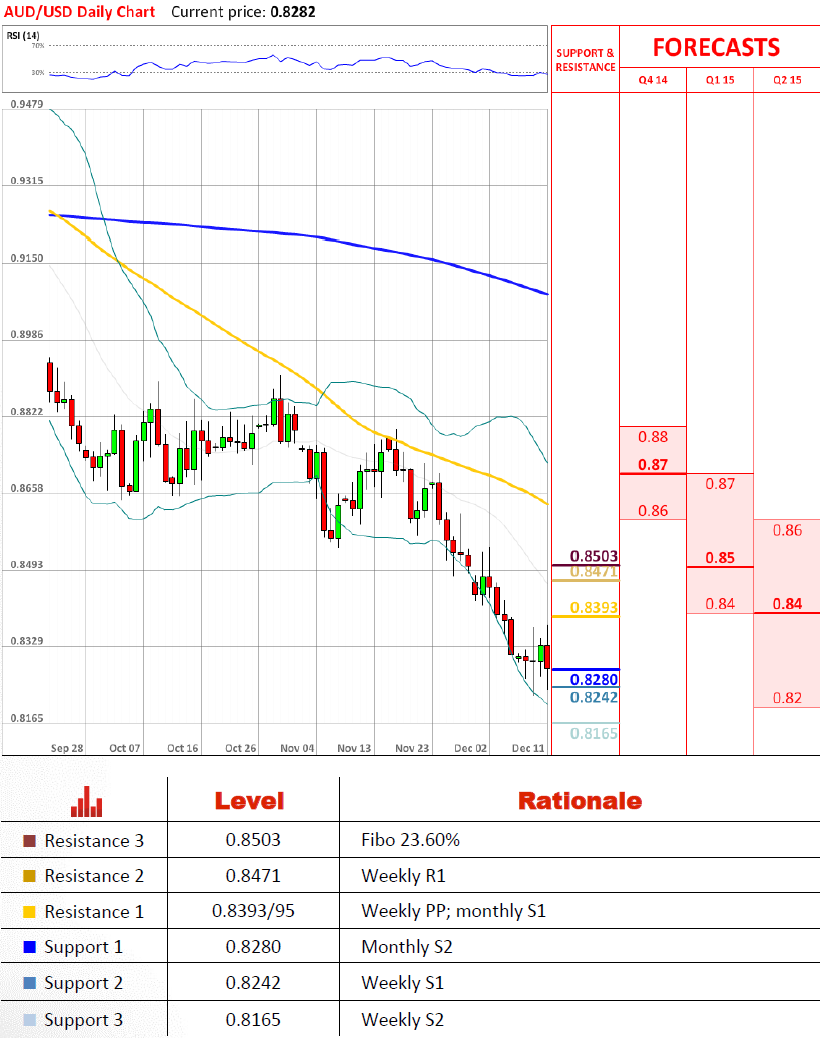
Task: Select the Q2 15 forecast column header
Action: pyautogui.click(x=787, y=80)
